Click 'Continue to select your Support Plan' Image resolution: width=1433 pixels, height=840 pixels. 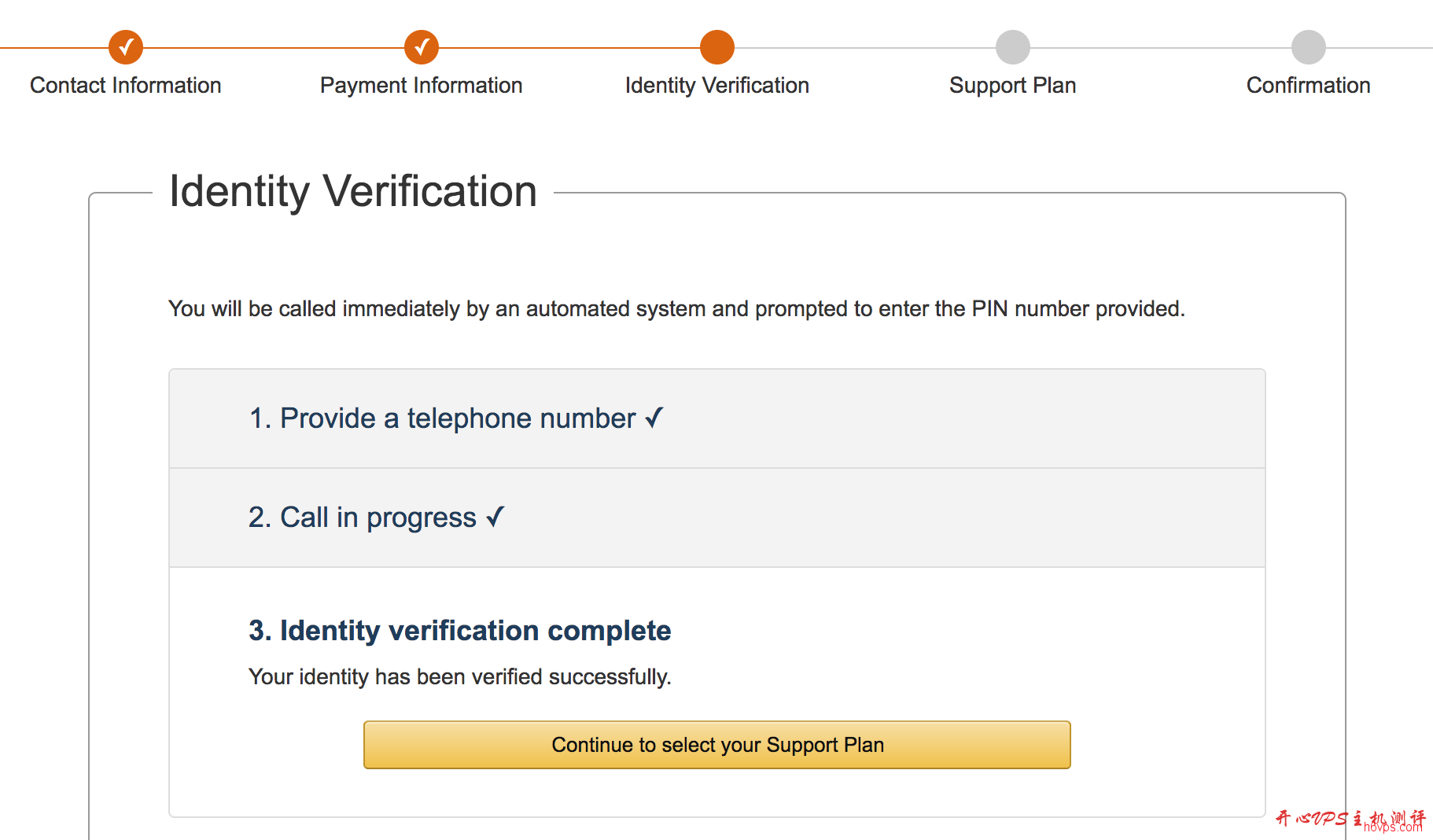tap(717, 744)
